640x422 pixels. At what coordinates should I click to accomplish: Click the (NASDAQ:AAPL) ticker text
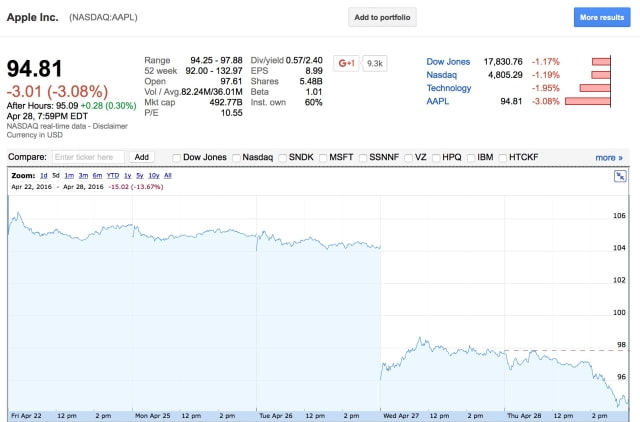(103, 17)
